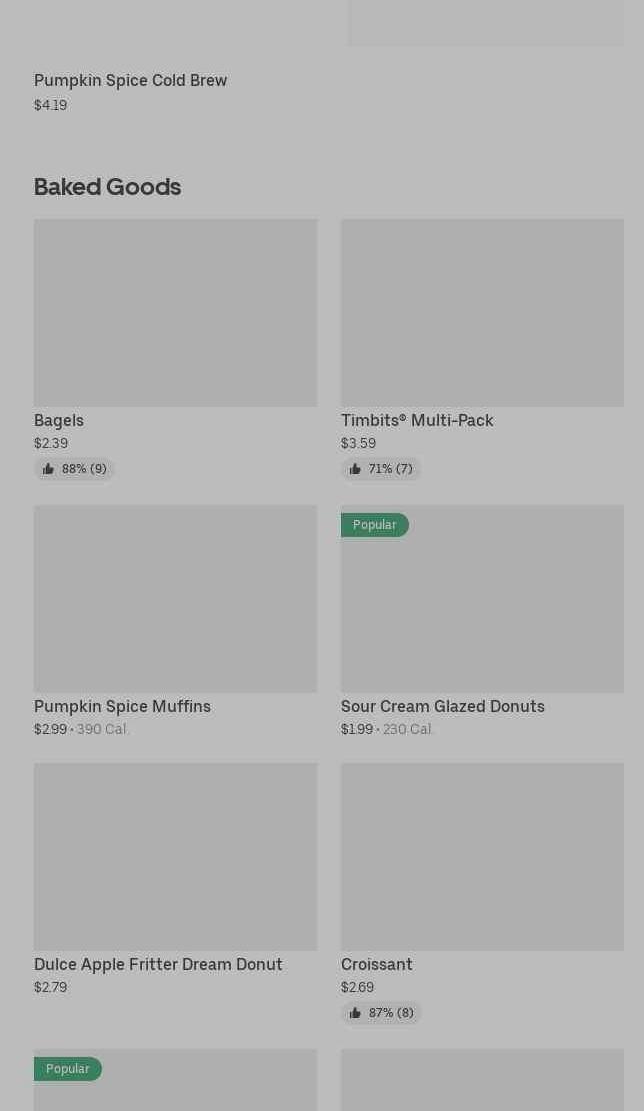
Task: Click the Popular badge below Dulce Apple Fritter
Action: click(x=68, y=1069)
